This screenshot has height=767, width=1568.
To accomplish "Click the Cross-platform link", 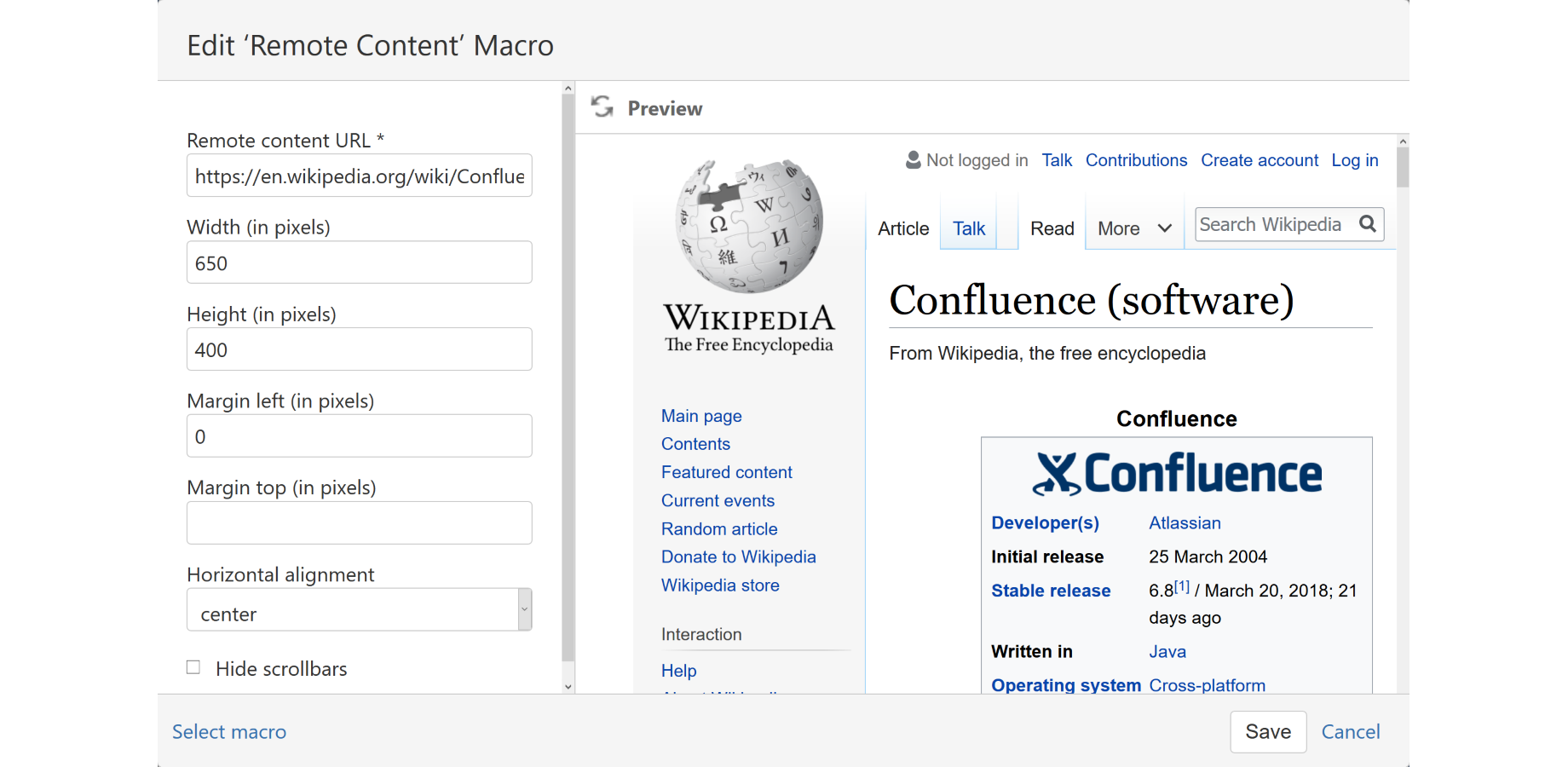I will click(x=1207, y=685).
